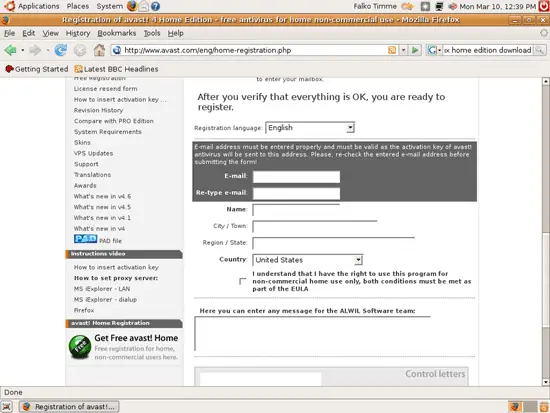Click the Stop loading icon
Image resolution: width=550 pixels, height=413 pixels.
(x=80, y=51)
